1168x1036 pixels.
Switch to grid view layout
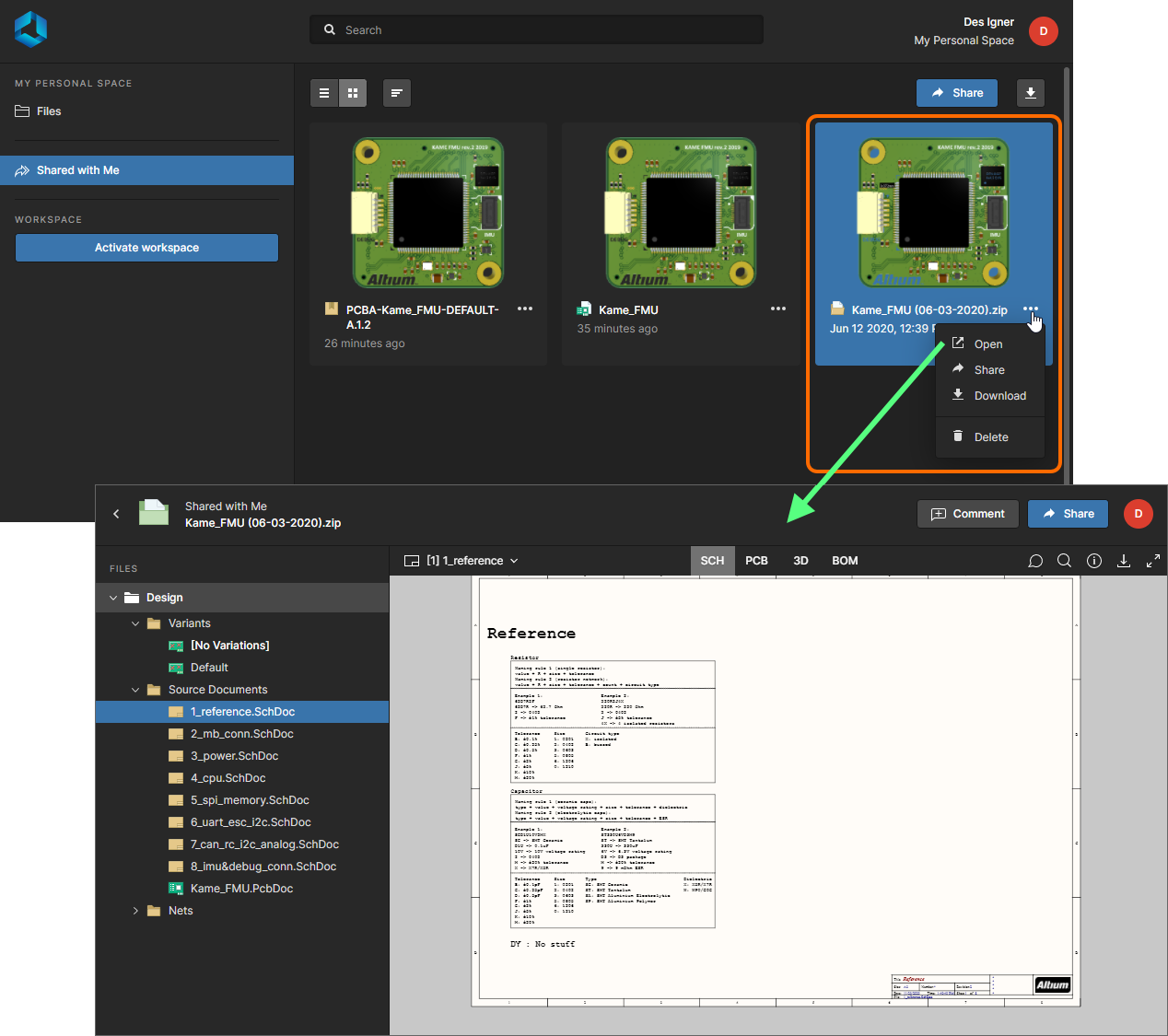point(353,93)
